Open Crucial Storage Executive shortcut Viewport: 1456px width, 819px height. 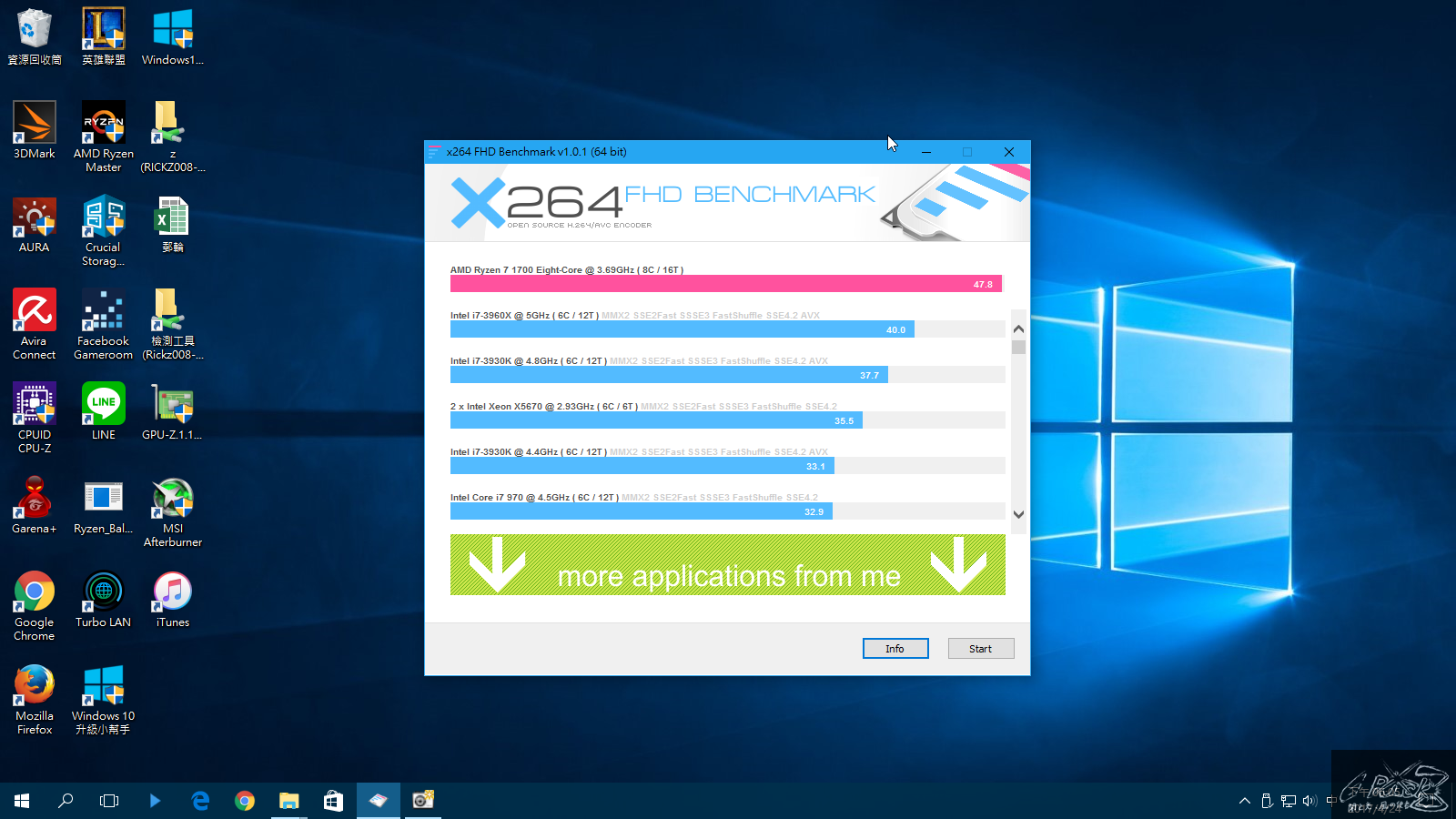click(104, 230)
